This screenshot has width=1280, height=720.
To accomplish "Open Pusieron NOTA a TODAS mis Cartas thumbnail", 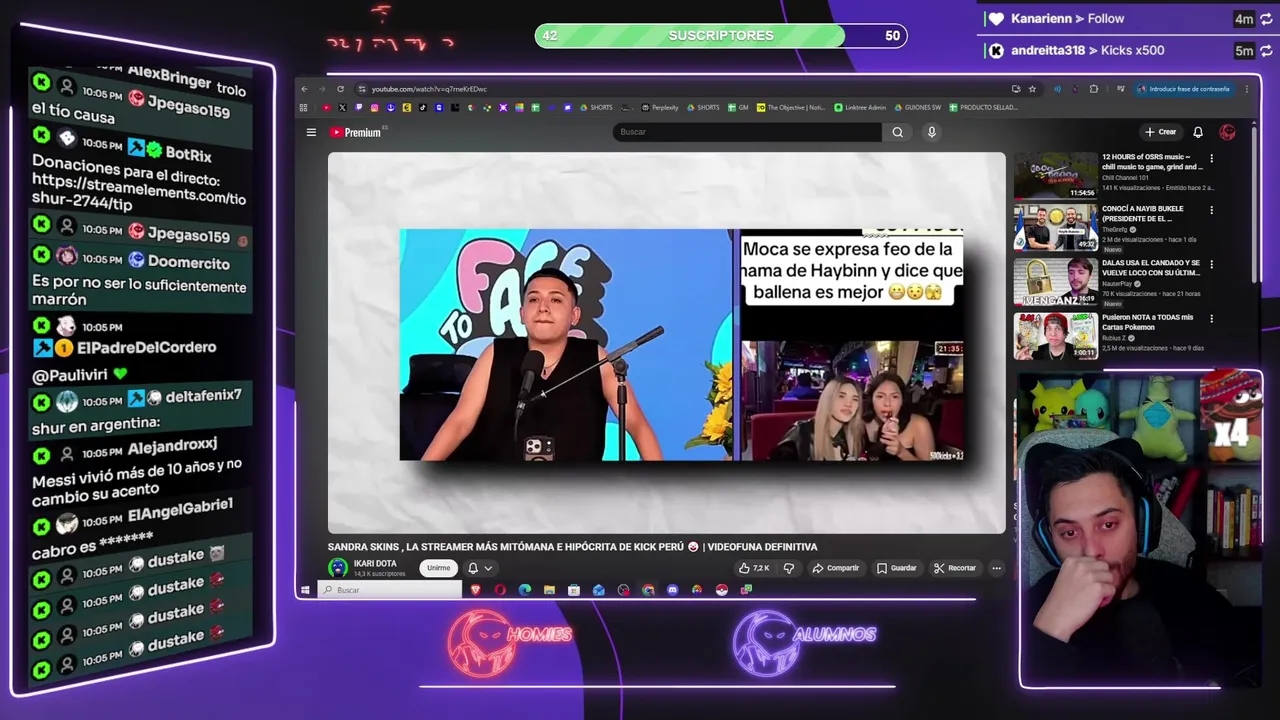I will [1055, 336].
